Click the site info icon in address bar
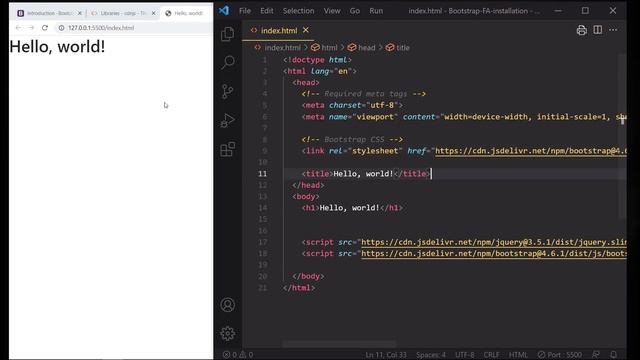The width and height of the screenshot is (640, 360). (x=61, y=28)
